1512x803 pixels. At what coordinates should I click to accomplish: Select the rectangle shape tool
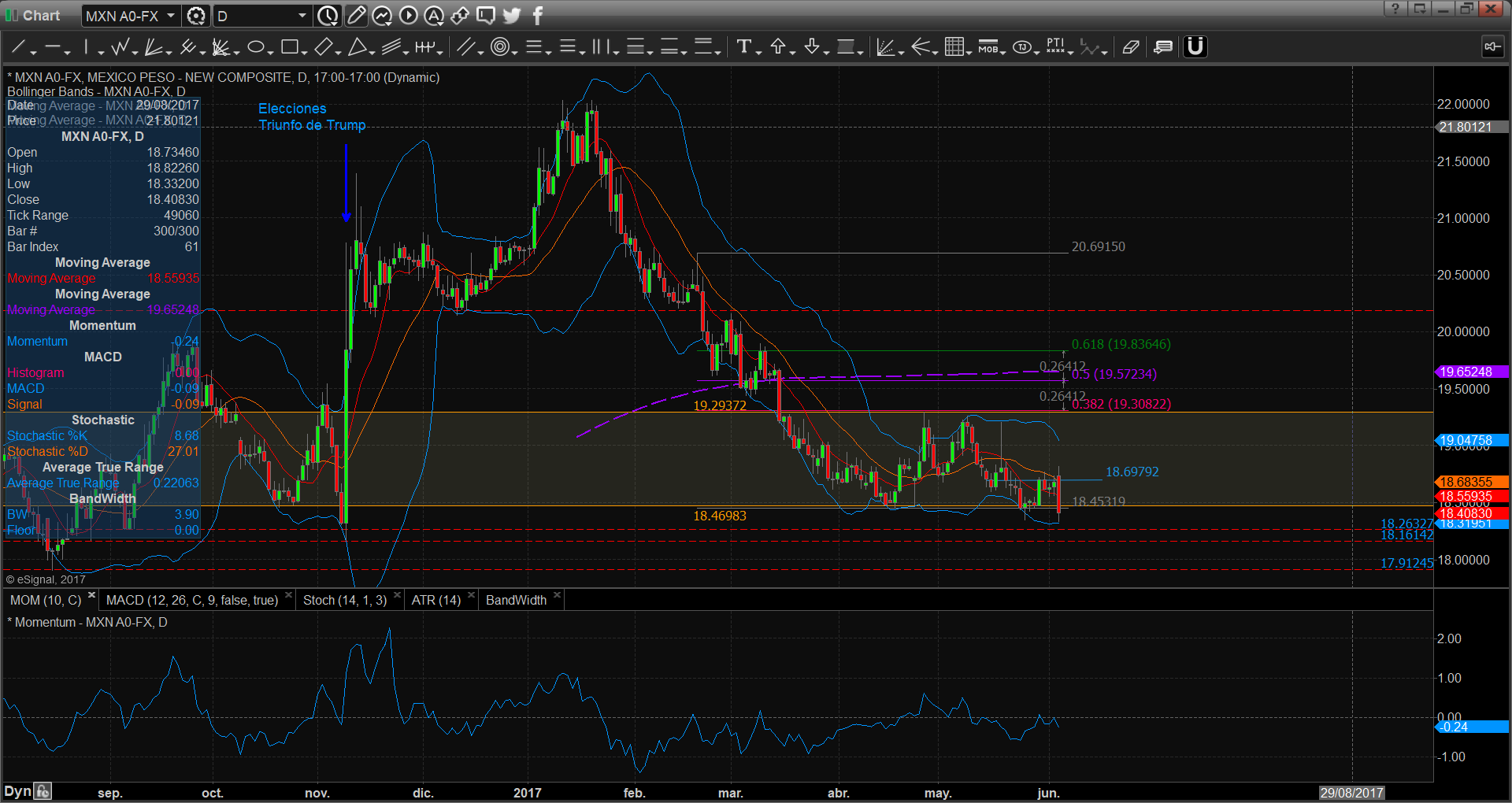click(x=289, y=47)
